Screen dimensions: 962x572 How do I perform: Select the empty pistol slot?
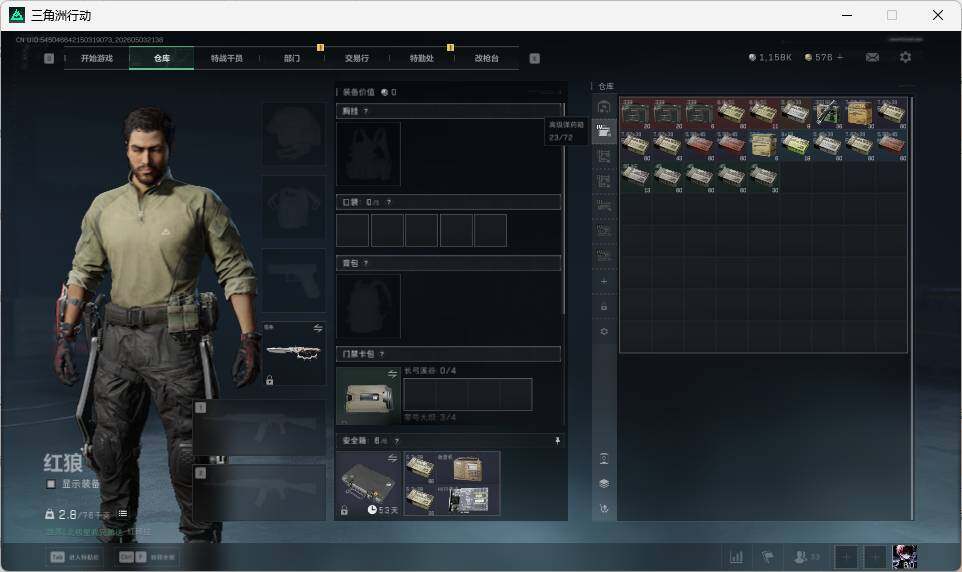(294, 280)
